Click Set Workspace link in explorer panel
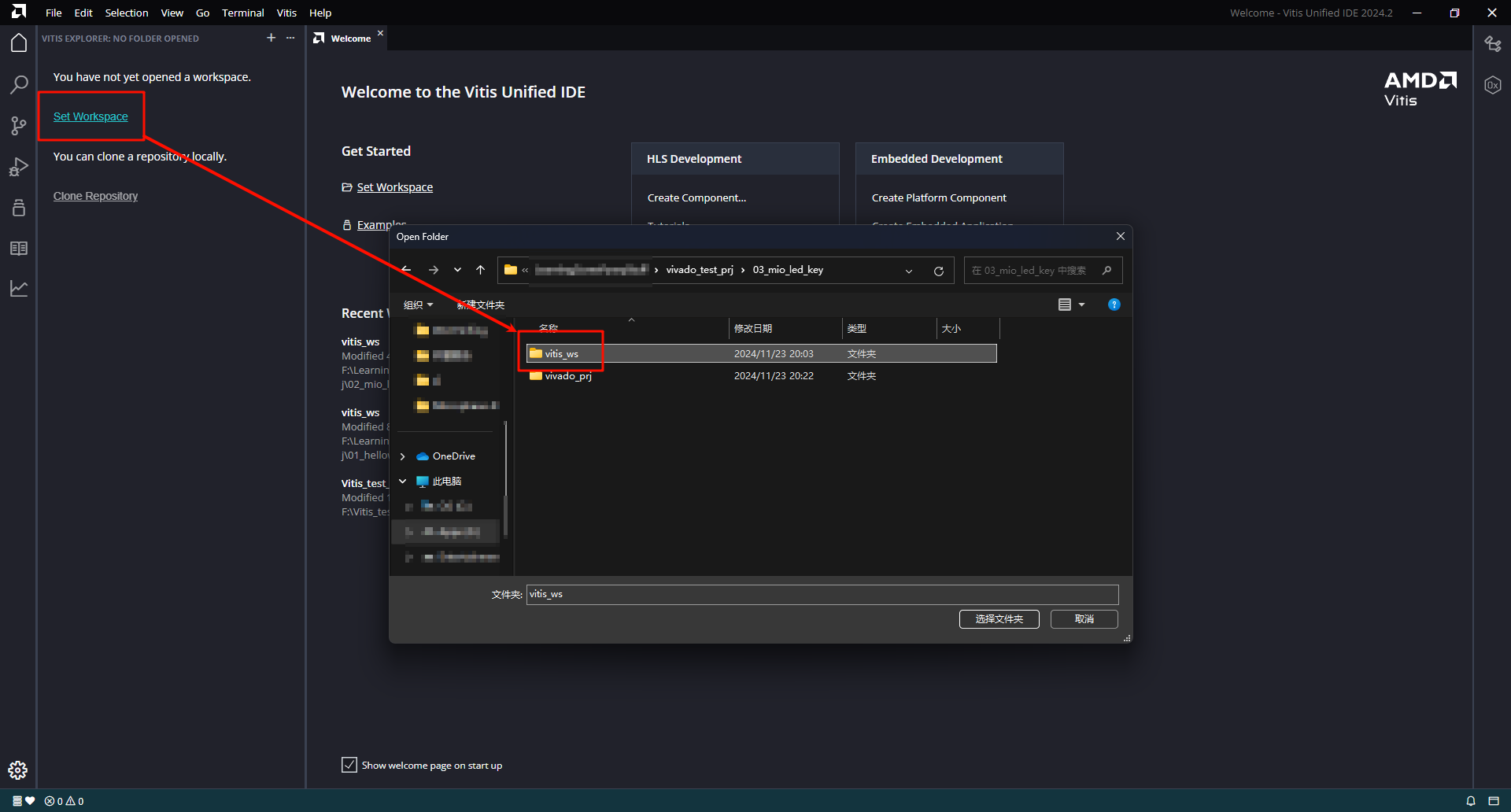 pyautogui.click(x=91, y=116)
